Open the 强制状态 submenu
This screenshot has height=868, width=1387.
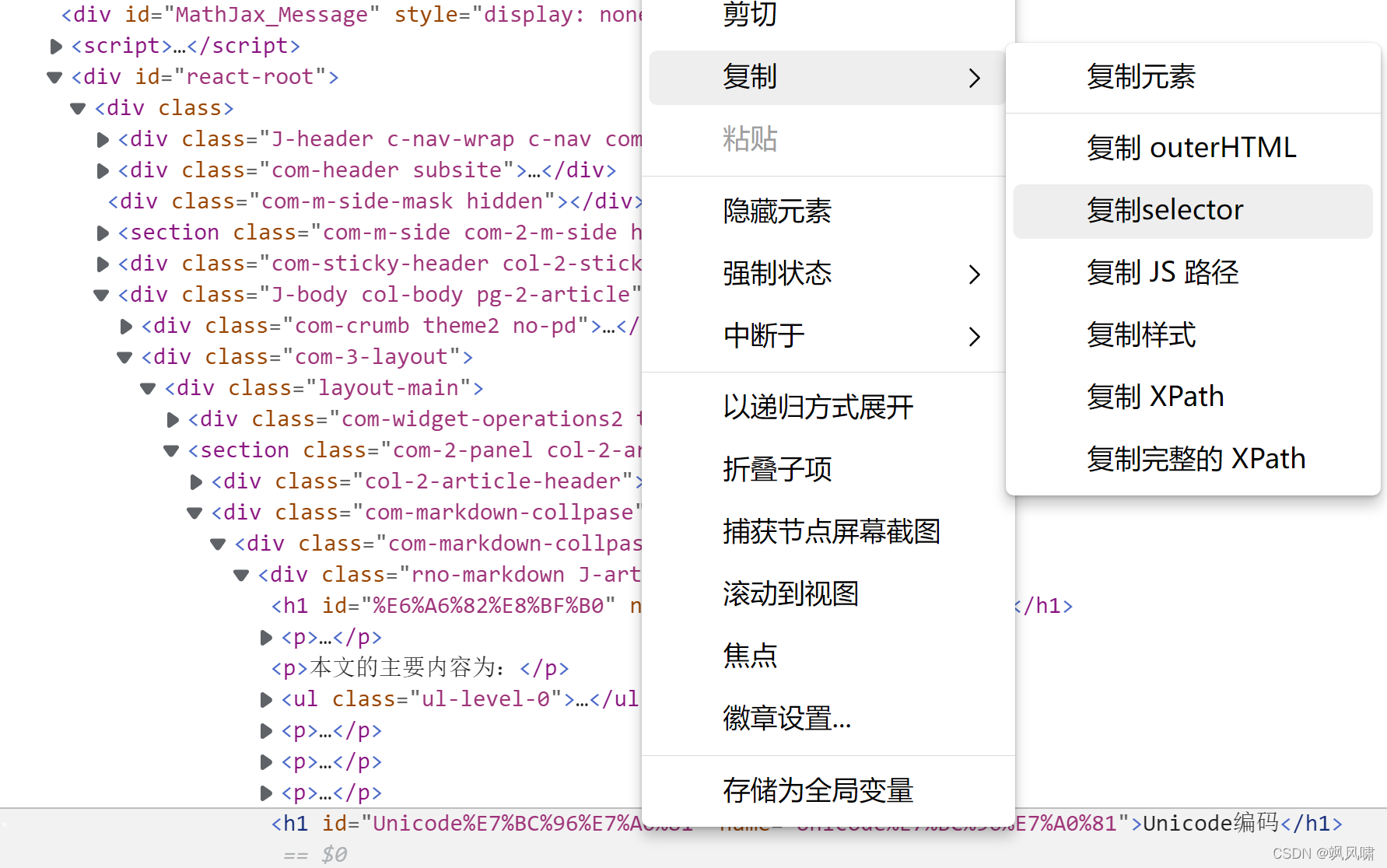pos(828,274)
